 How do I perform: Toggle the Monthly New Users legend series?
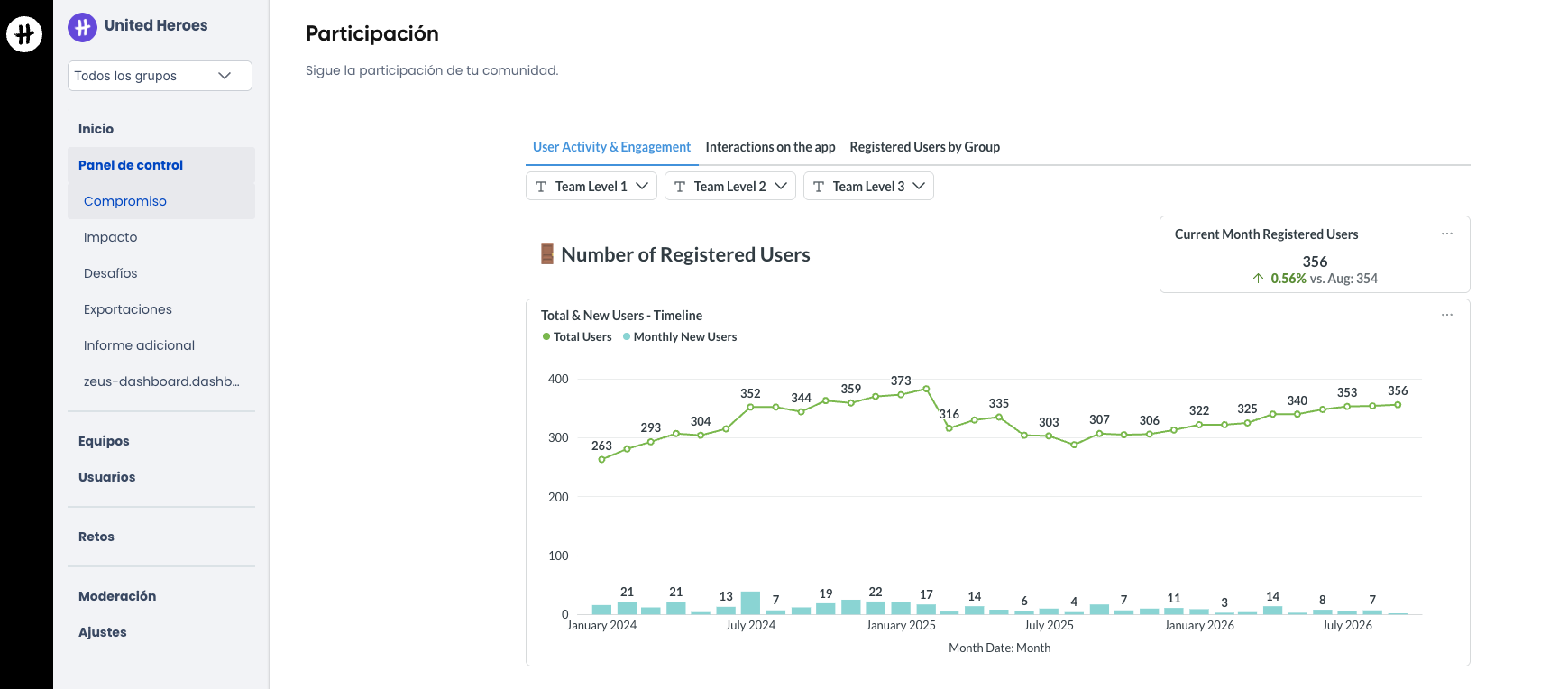point(680,336)
